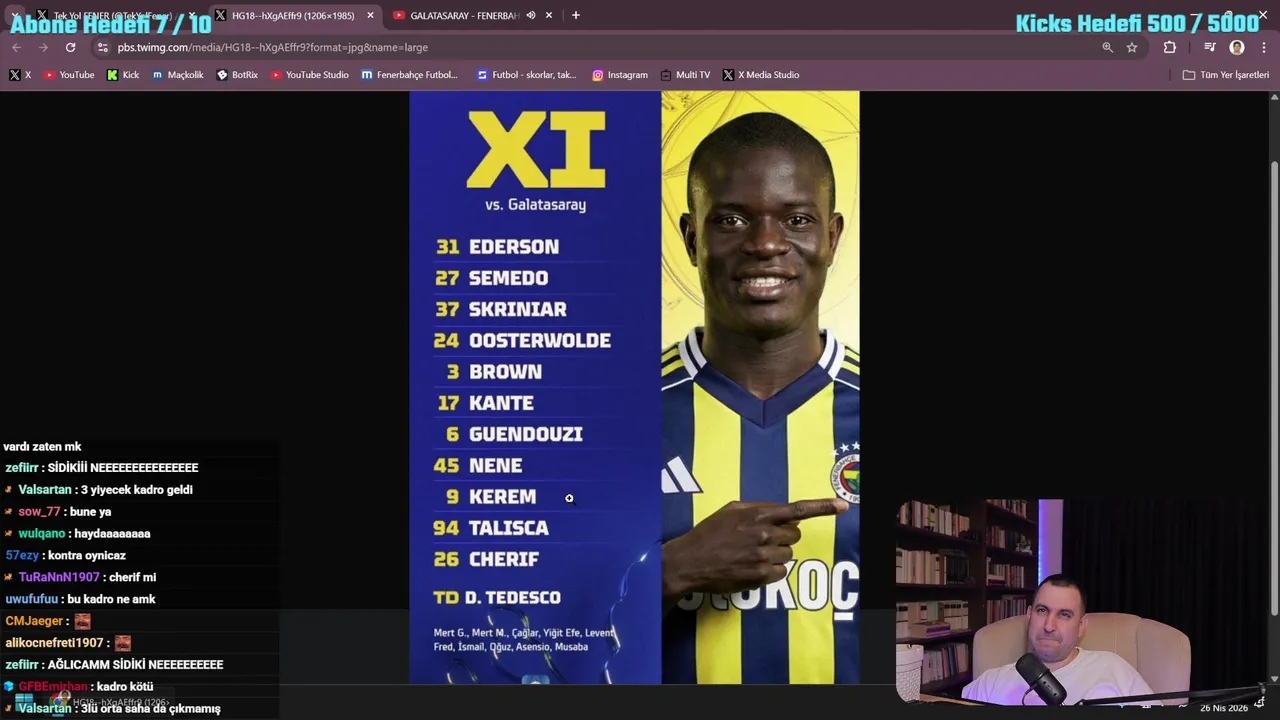Close the GALATASARAY - FENERBAH YouTube tab

549,15
